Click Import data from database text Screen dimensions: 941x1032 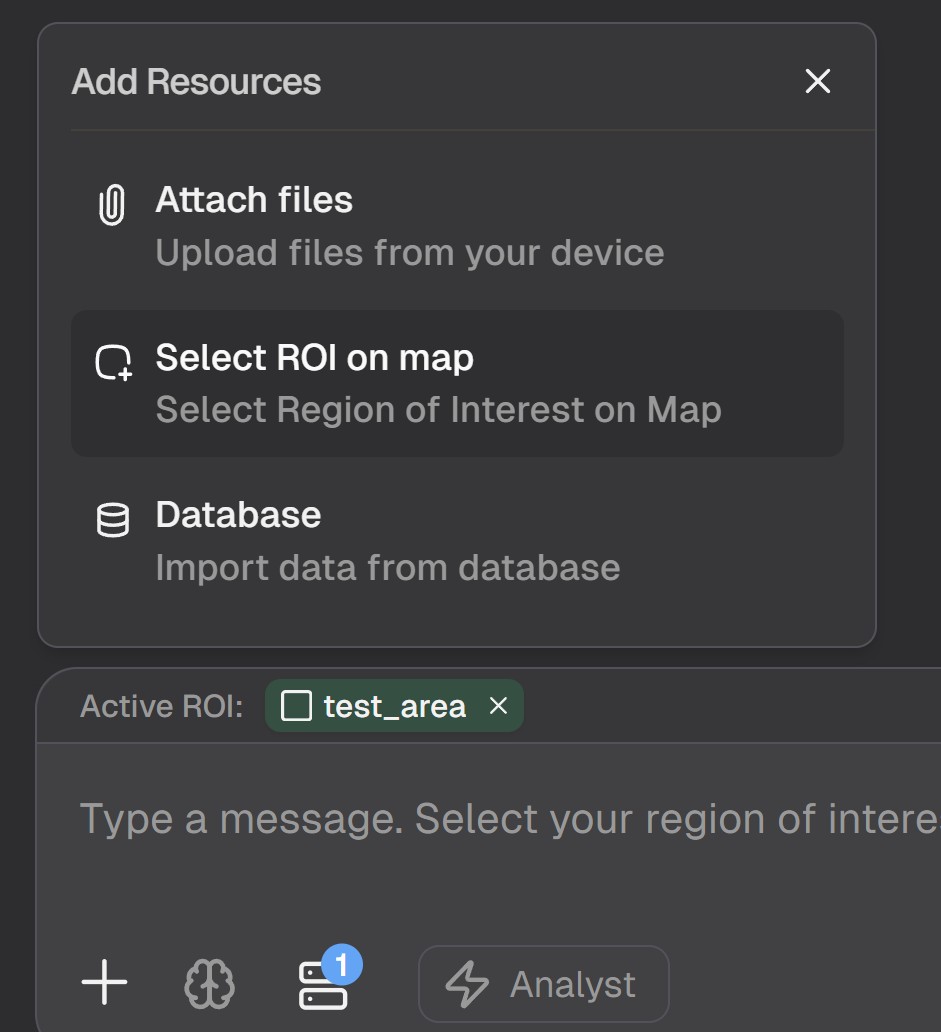[x=388, y=567]
